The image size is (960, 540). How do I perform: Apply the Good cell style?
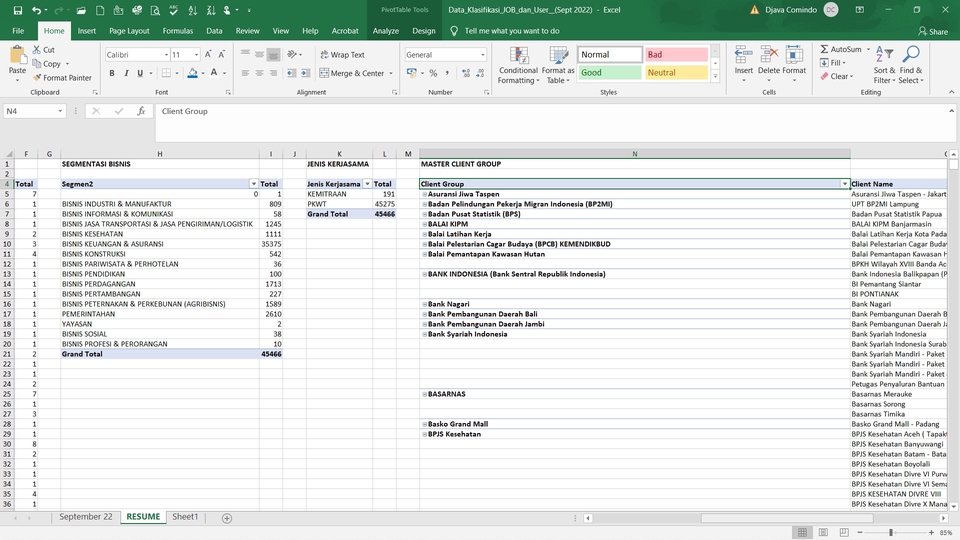609,72
